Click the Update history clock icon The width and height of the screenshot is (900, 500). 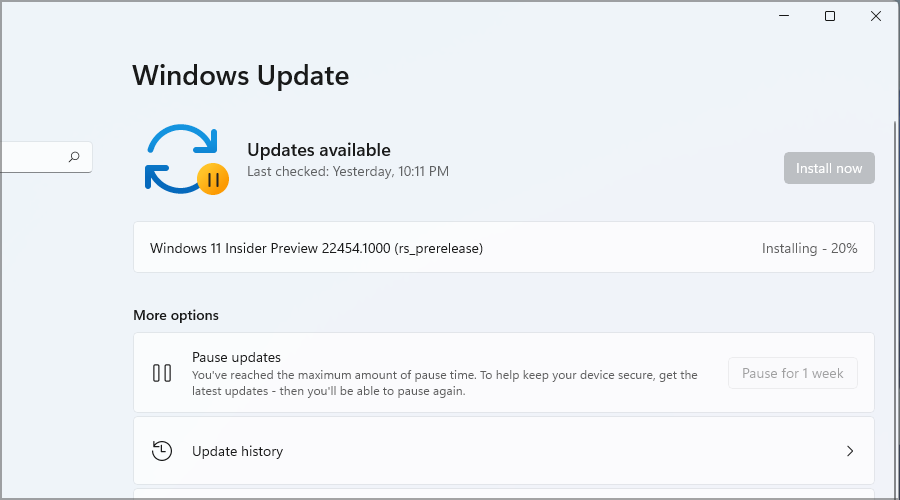(x=162, y=451)
